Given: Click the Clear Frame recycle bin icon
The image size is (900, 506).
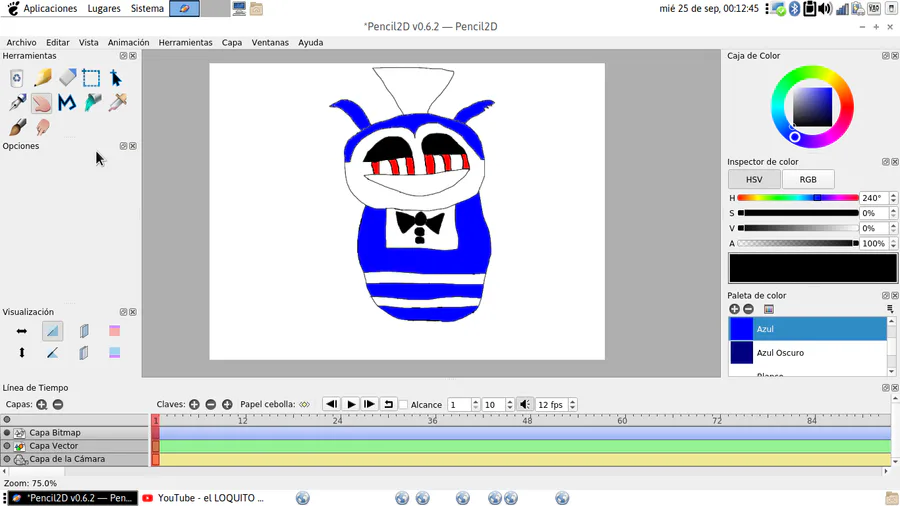Looking at the screenshot, I should (17, 78).
